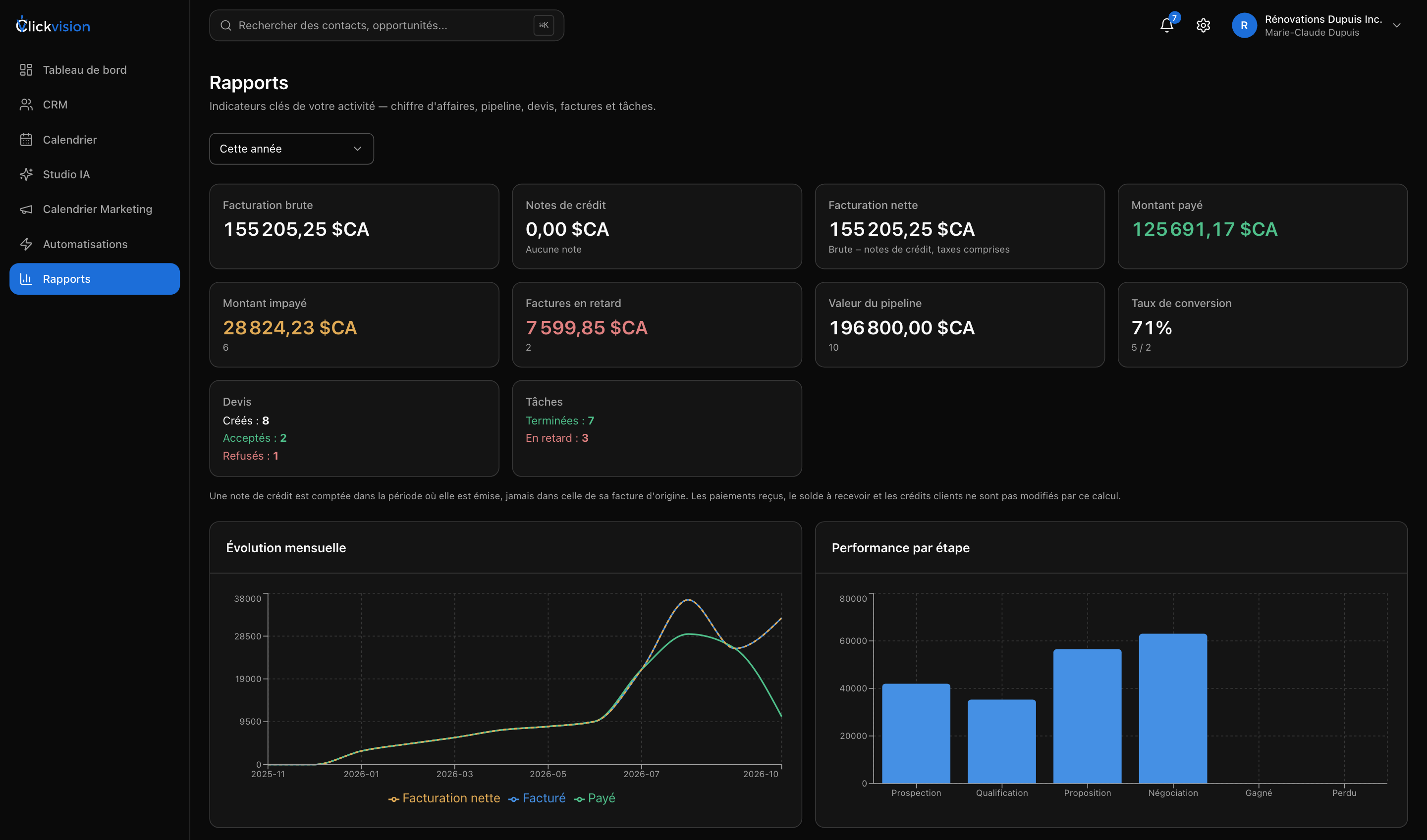The width and height of the screenshot is (1427, 840).
Task: Click the blue R user avatar
Action: point(1244,25)
